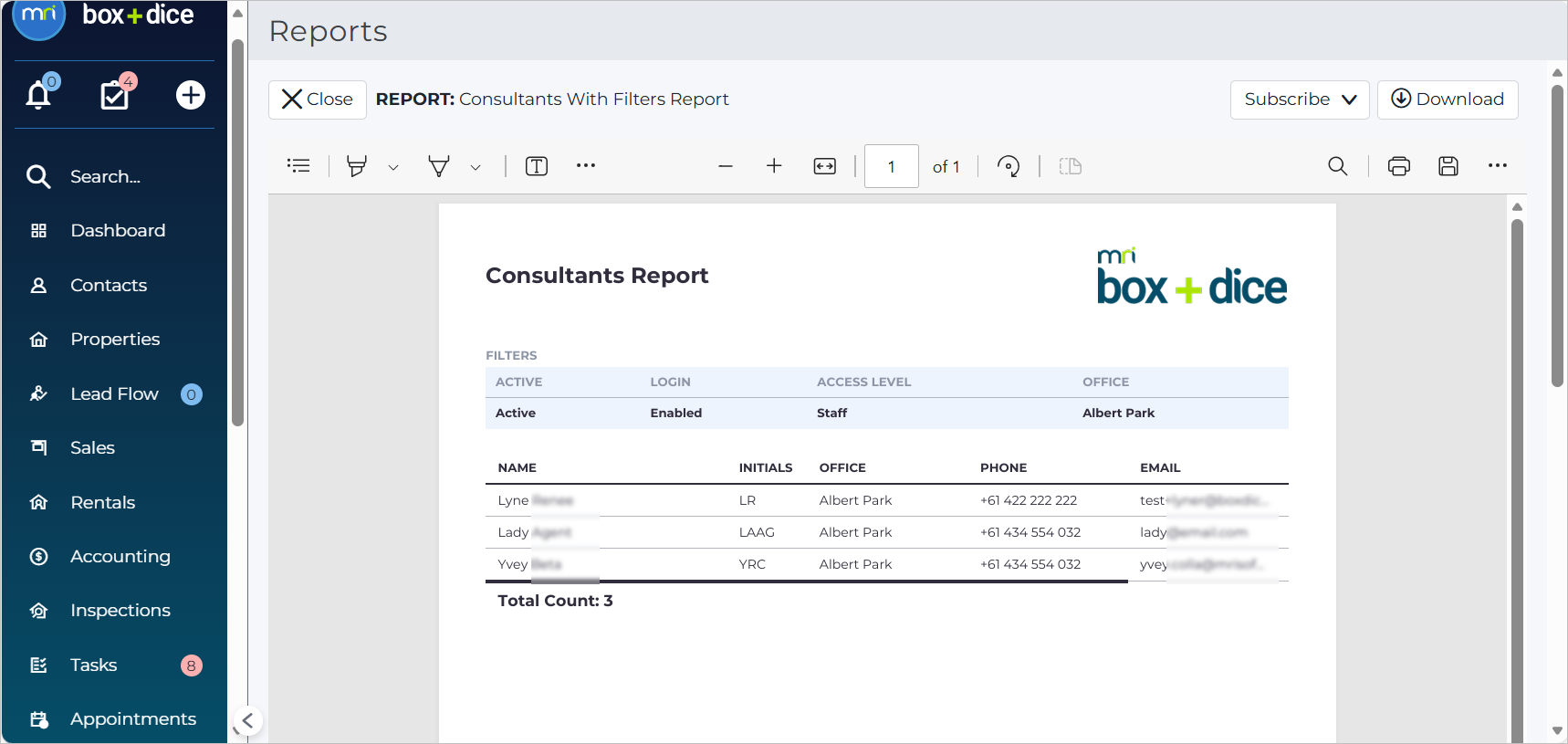The image size is (1568, 744).
Task: Toggle the table of contents icon
Action: tap(298, 166)
